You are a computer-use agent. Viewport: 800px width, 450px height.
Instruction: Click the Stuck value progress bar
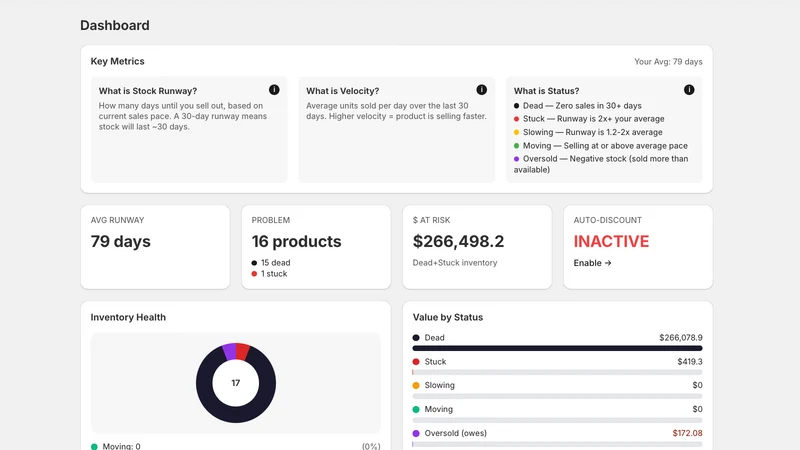(557, 372)
